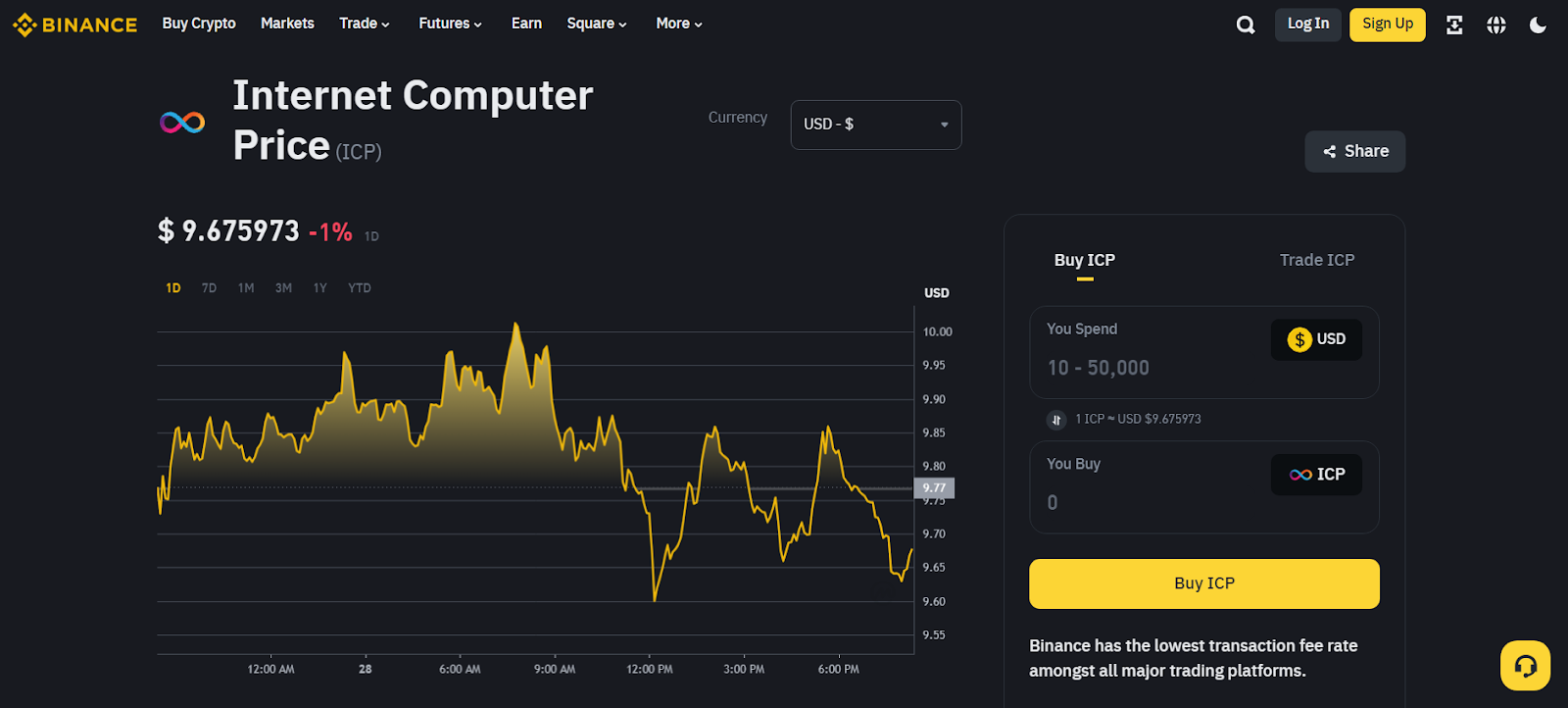
Task: Click the 1 ICP ≈ USD $9.675973 rate
Action: (1138, 420)
